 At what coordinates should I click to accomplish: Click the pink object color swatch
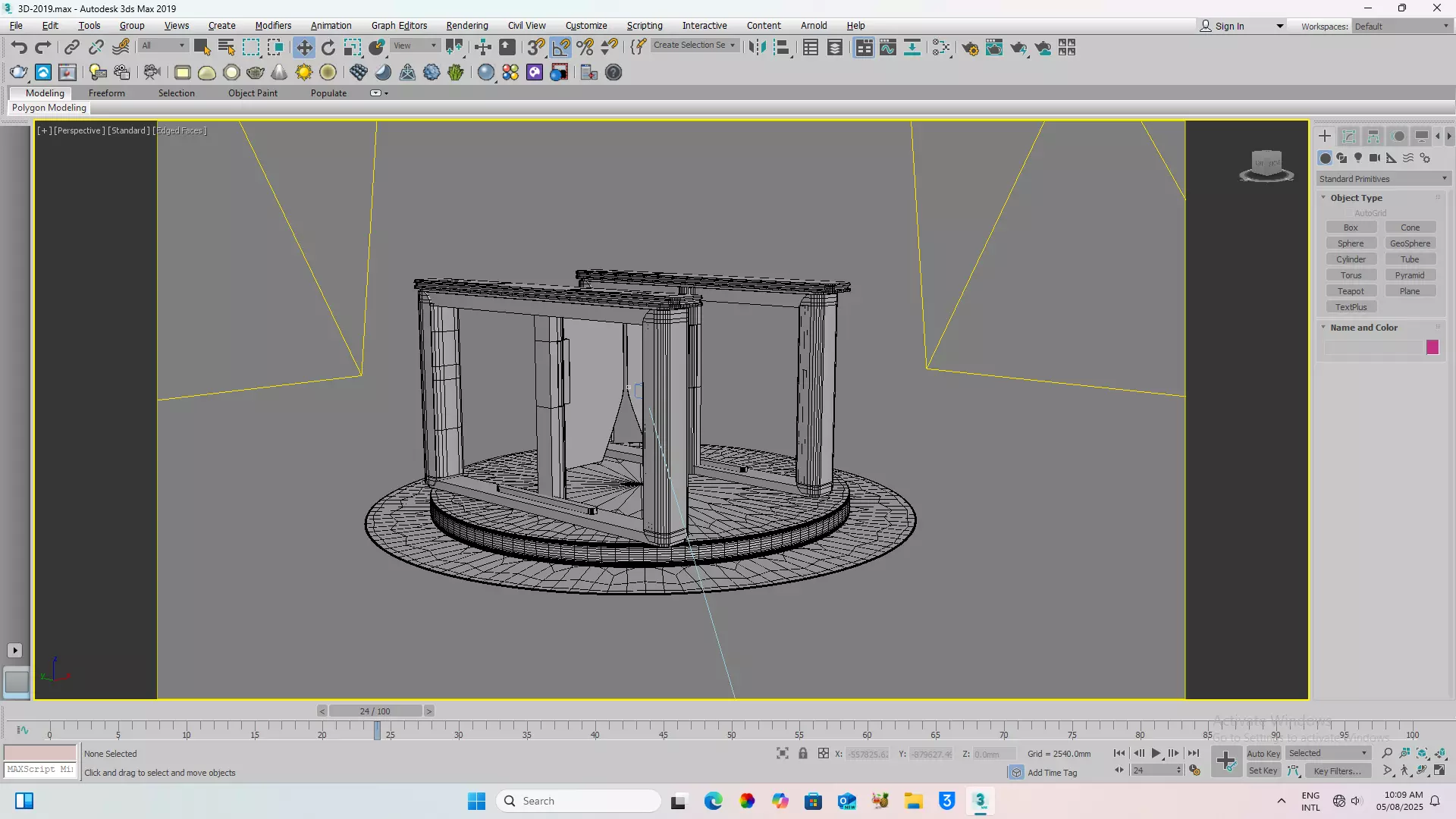point(1432,347)
